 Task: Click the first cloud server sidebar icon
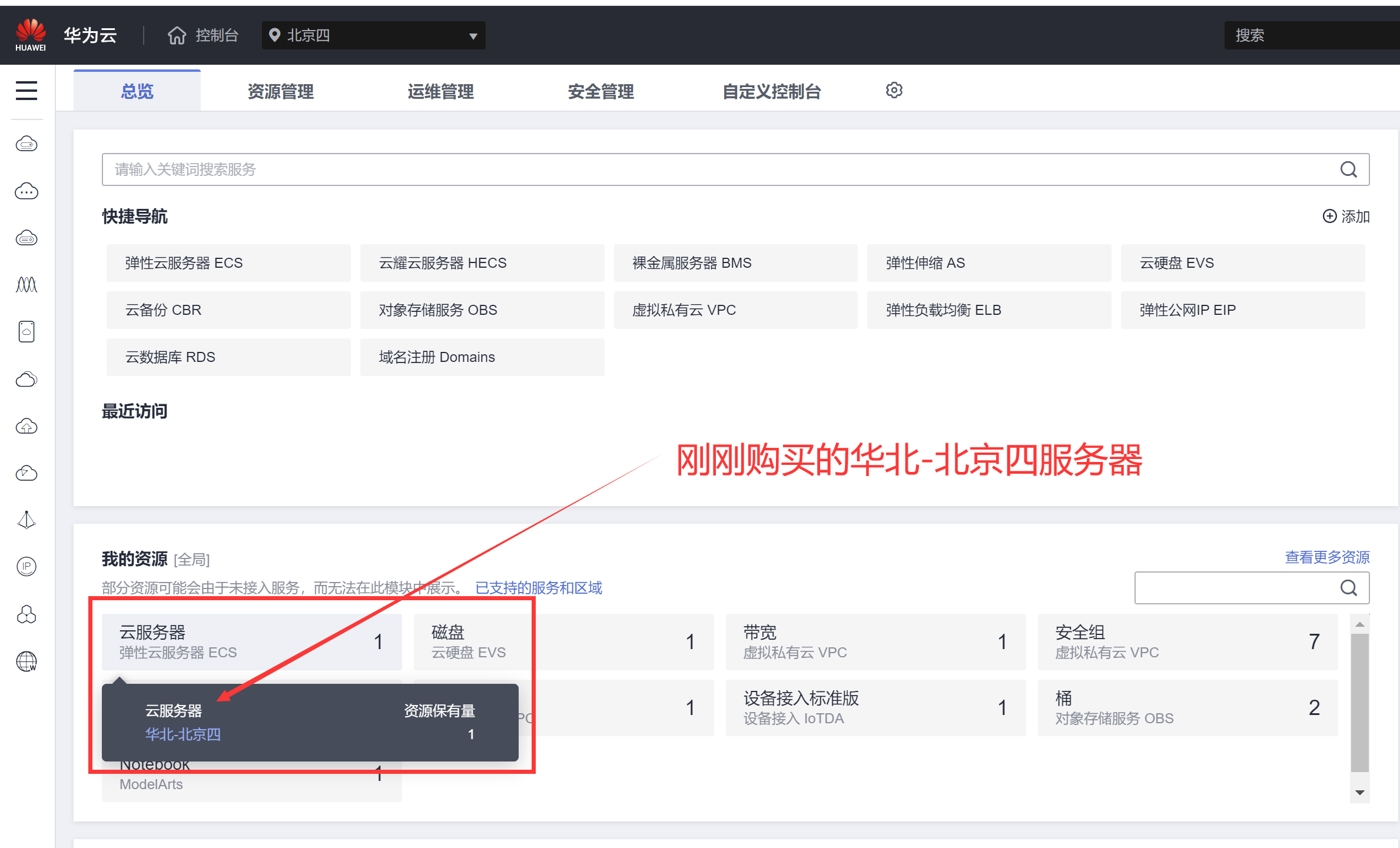coord(26,144)
